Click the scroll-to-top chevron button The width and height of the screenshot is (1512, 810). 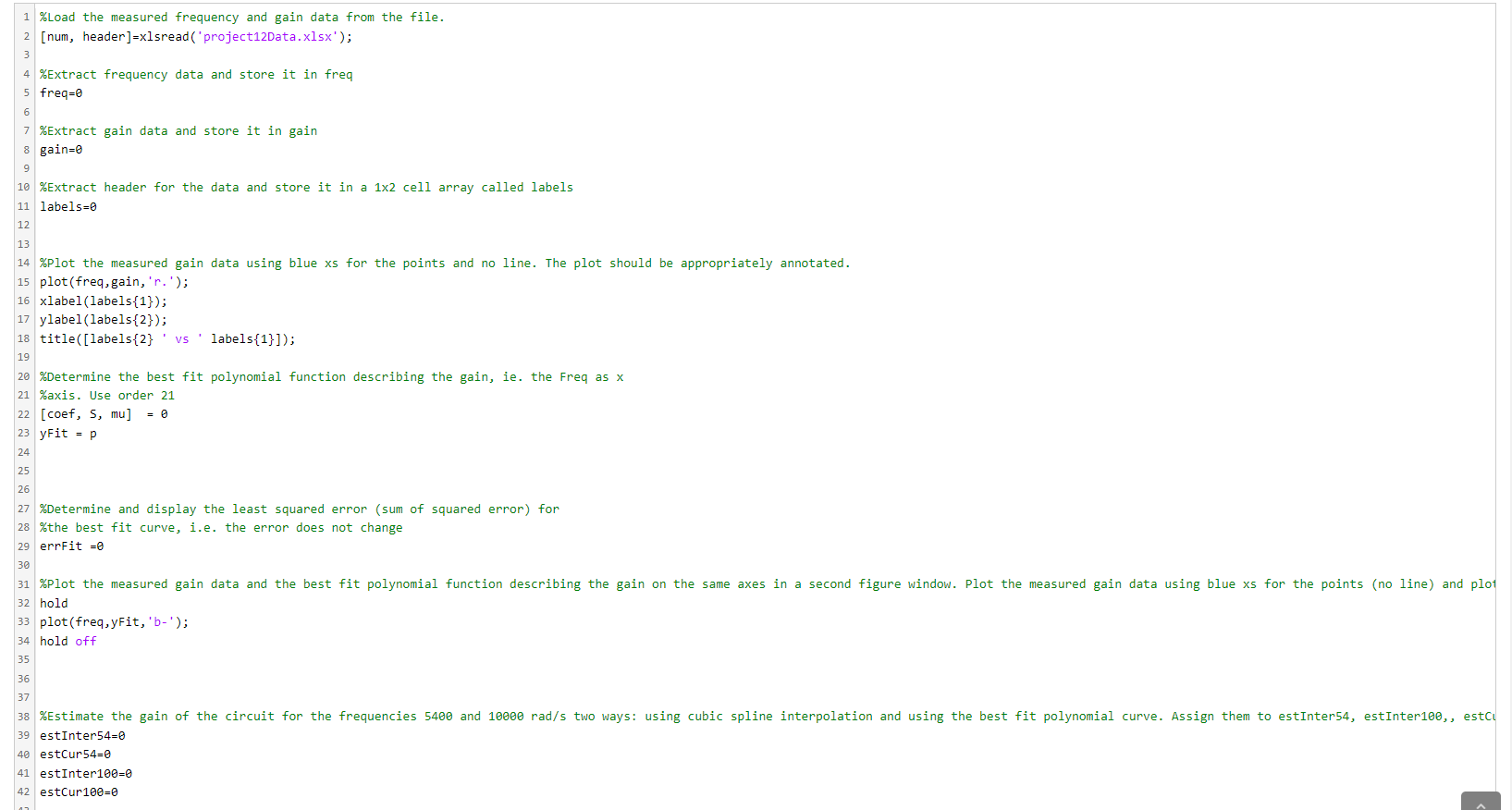pos(1481,802)
